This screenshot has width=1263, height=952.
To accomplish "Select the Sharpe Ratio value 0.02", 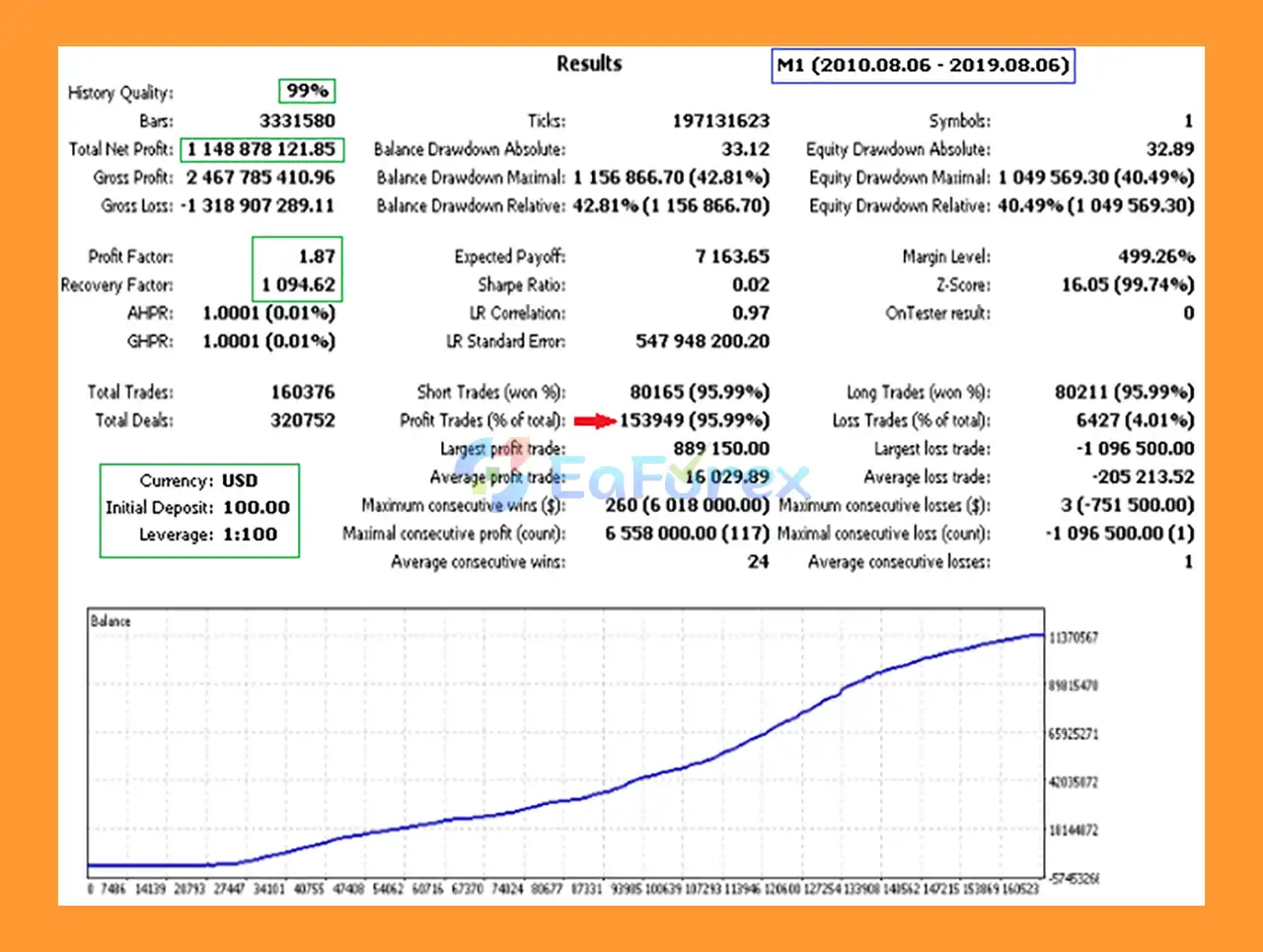I will click(x=750, y=285).
